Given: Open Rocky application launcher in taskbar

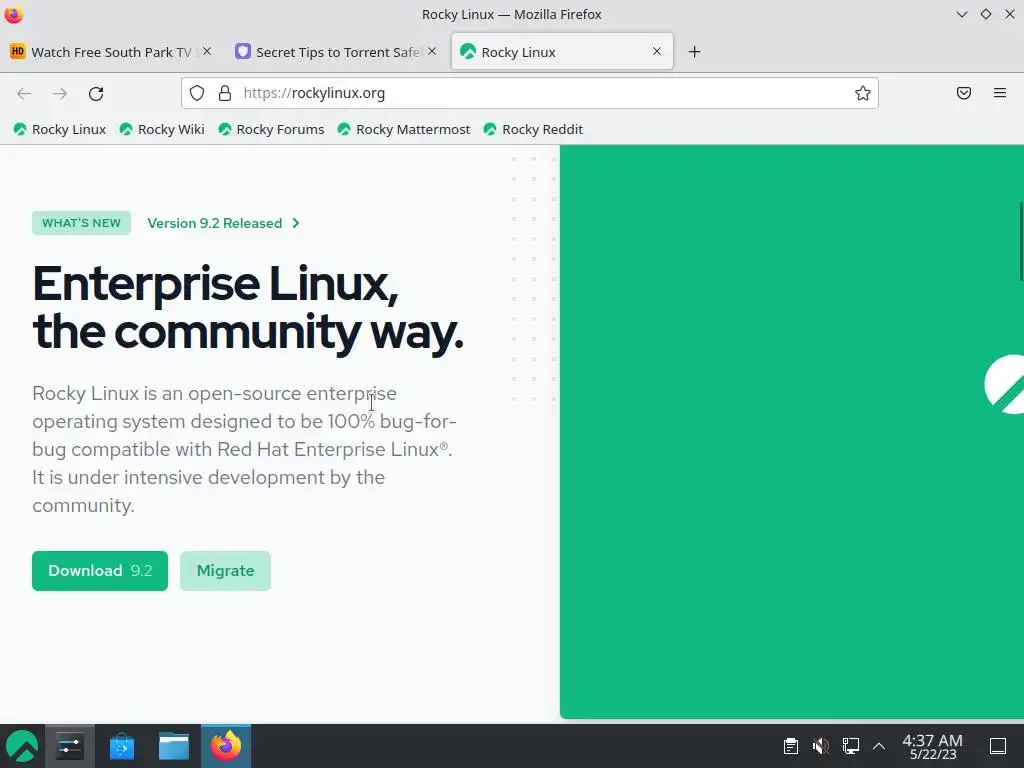Looking at the screenshot, I should [x=22, y=746].
